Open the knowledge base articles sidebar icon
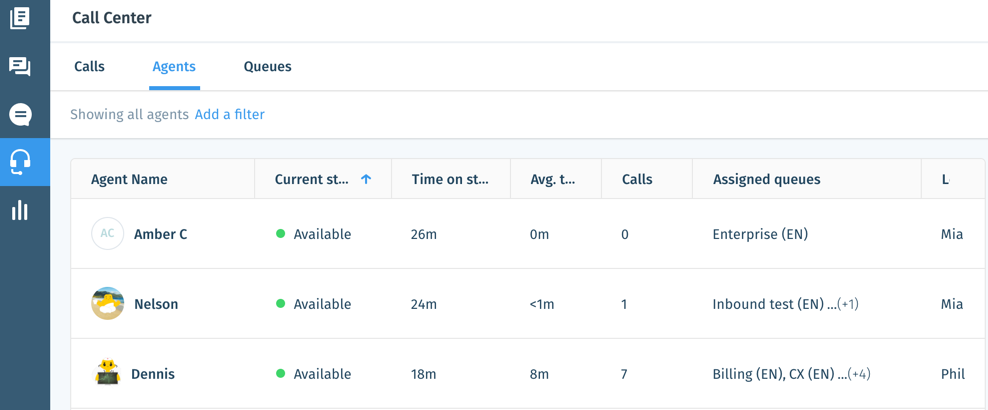 point(20,18)
